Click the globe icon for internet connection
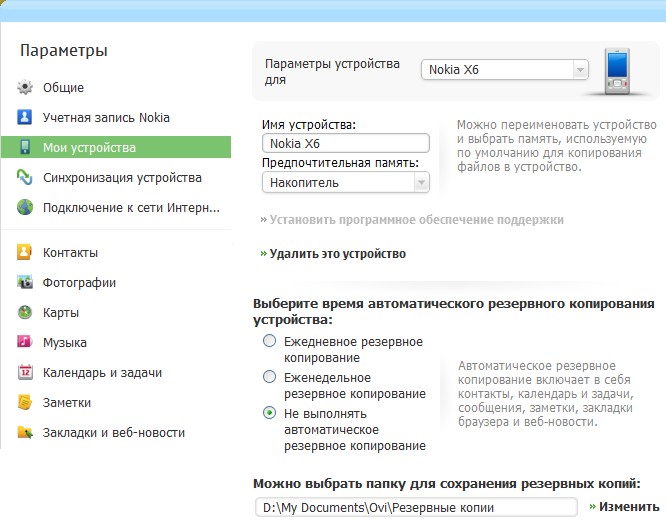 pyautogui.click(x=25, y=207)
